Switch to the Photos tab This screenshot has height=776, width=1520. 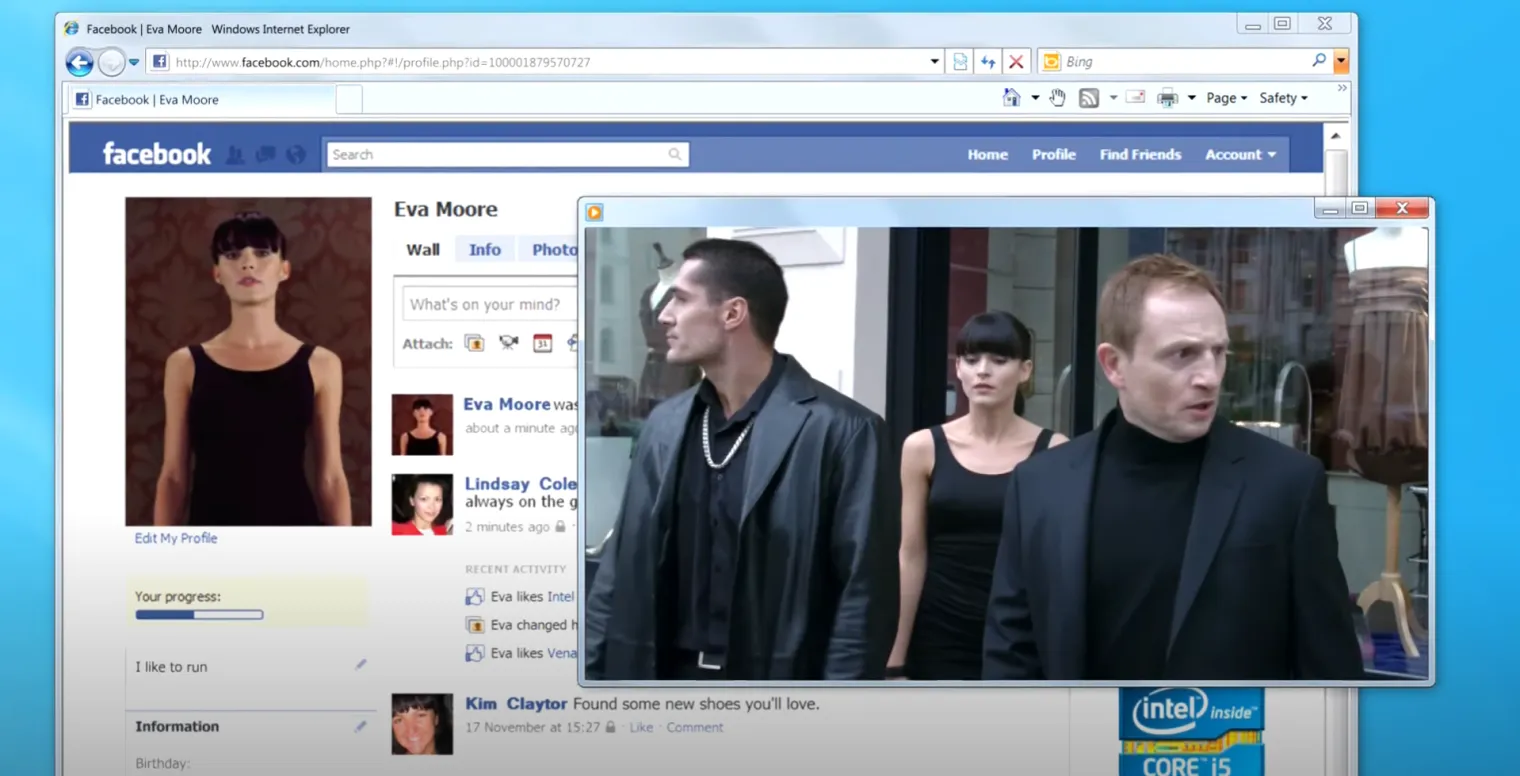tap(549, 250)
